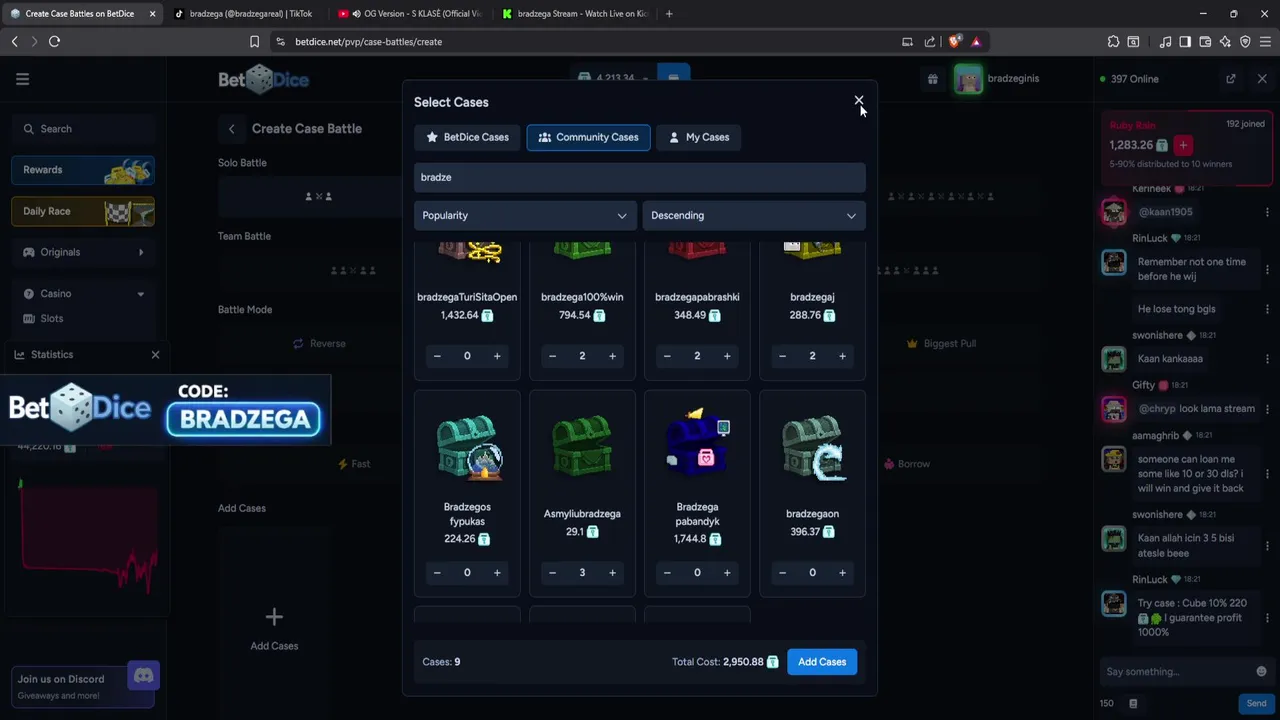The width and height of the screenshot is (1280, 720).
Task: Click the case search field containing bradze
Action: click(639, 177)
